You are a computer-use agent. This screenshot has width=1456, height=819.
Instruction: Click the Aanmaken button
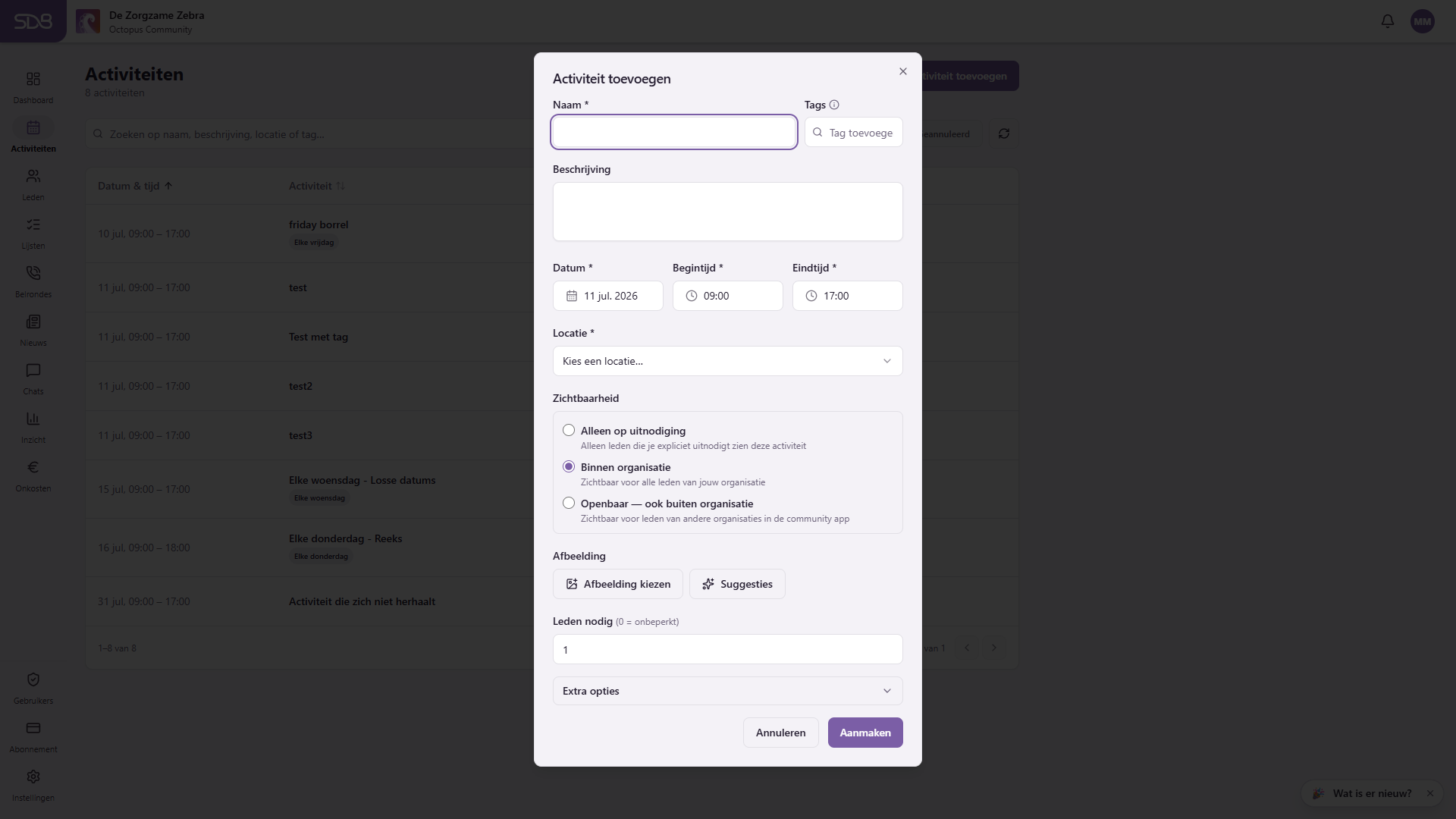point(865,733)
